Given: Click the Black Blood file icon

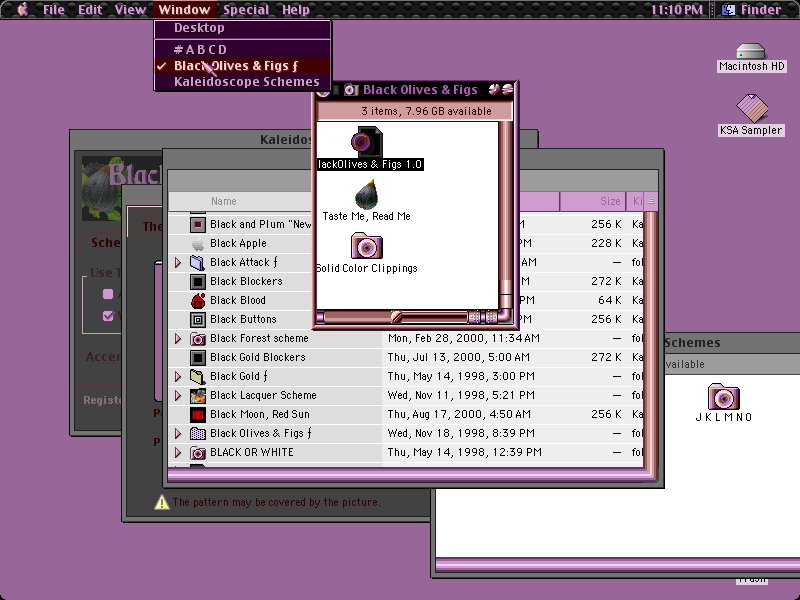Looking at the screenshot, I should (x=198, y=301).
